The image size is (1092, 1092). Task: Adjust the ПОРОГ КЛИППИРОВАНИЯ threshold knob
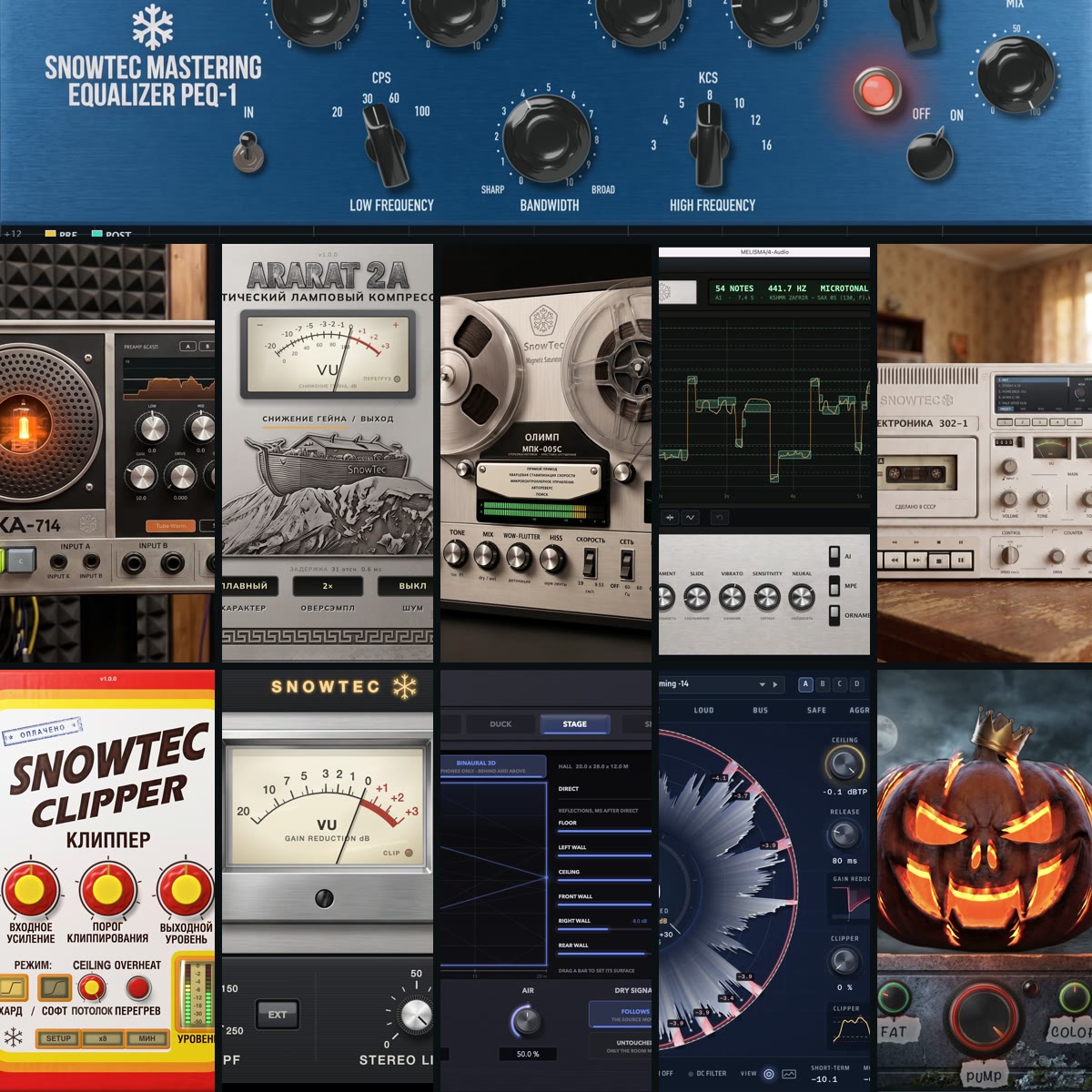pos(107,889)
